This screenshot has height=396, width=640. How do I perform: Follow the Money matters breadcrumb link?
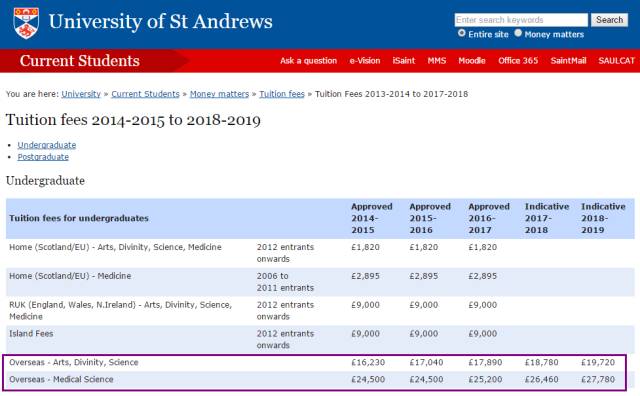219,94
